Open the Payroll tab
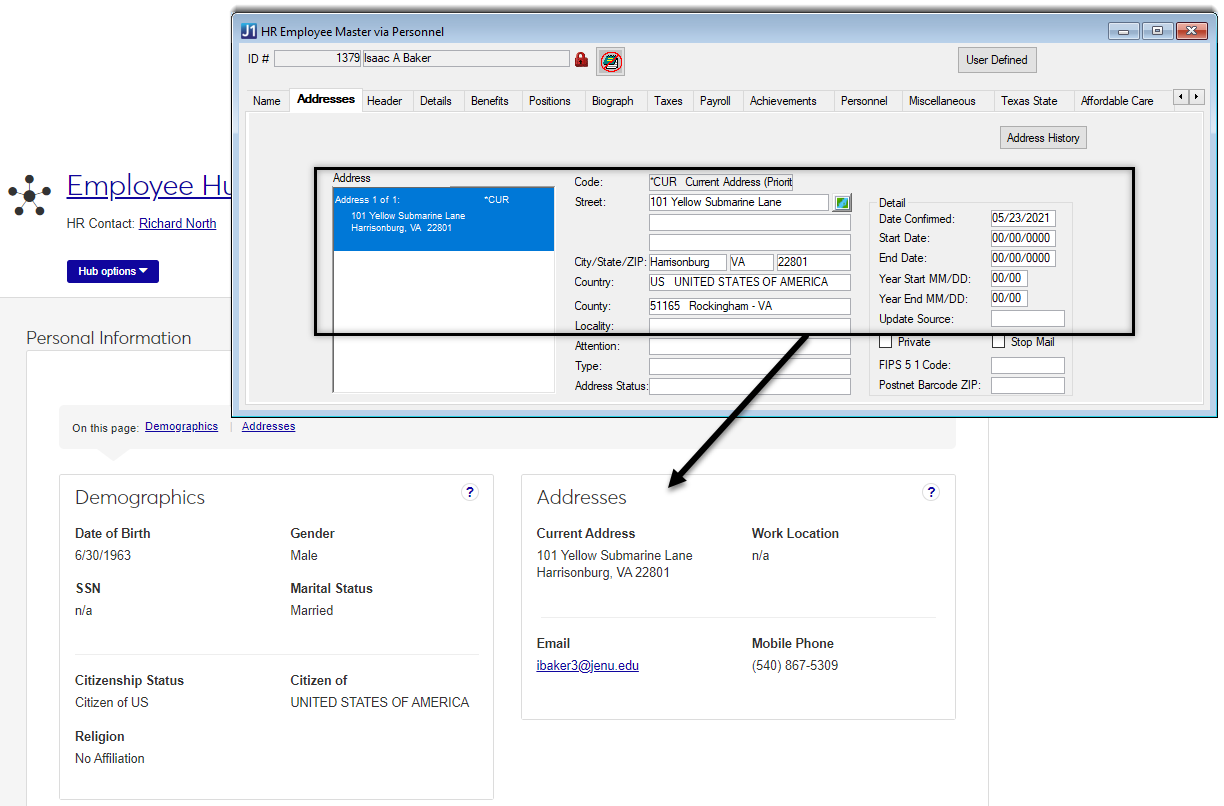Image resolution: width=1224 pixels, height=806 pixels. click(x=715, y=101)
